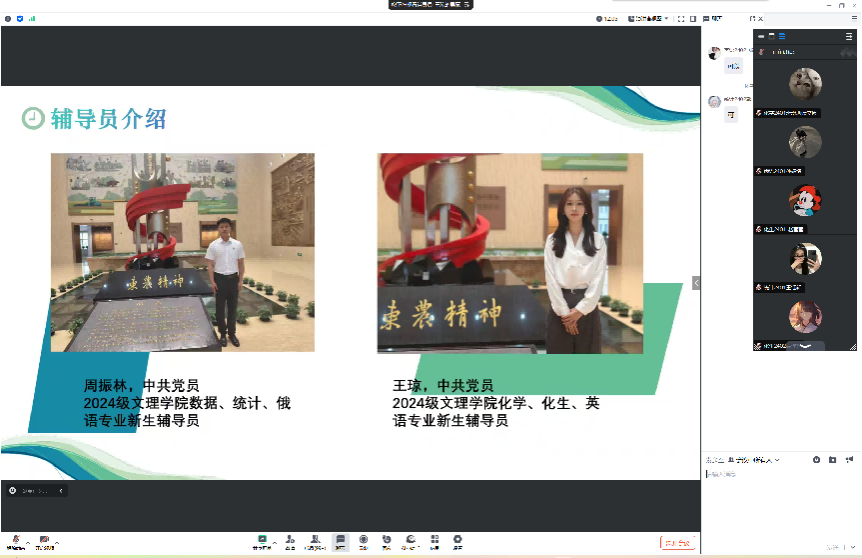Select the first participant video avatar
Image resolution: width=862 pixels, height=558 pixels.
pyautogui.click(x=805, y=84)
